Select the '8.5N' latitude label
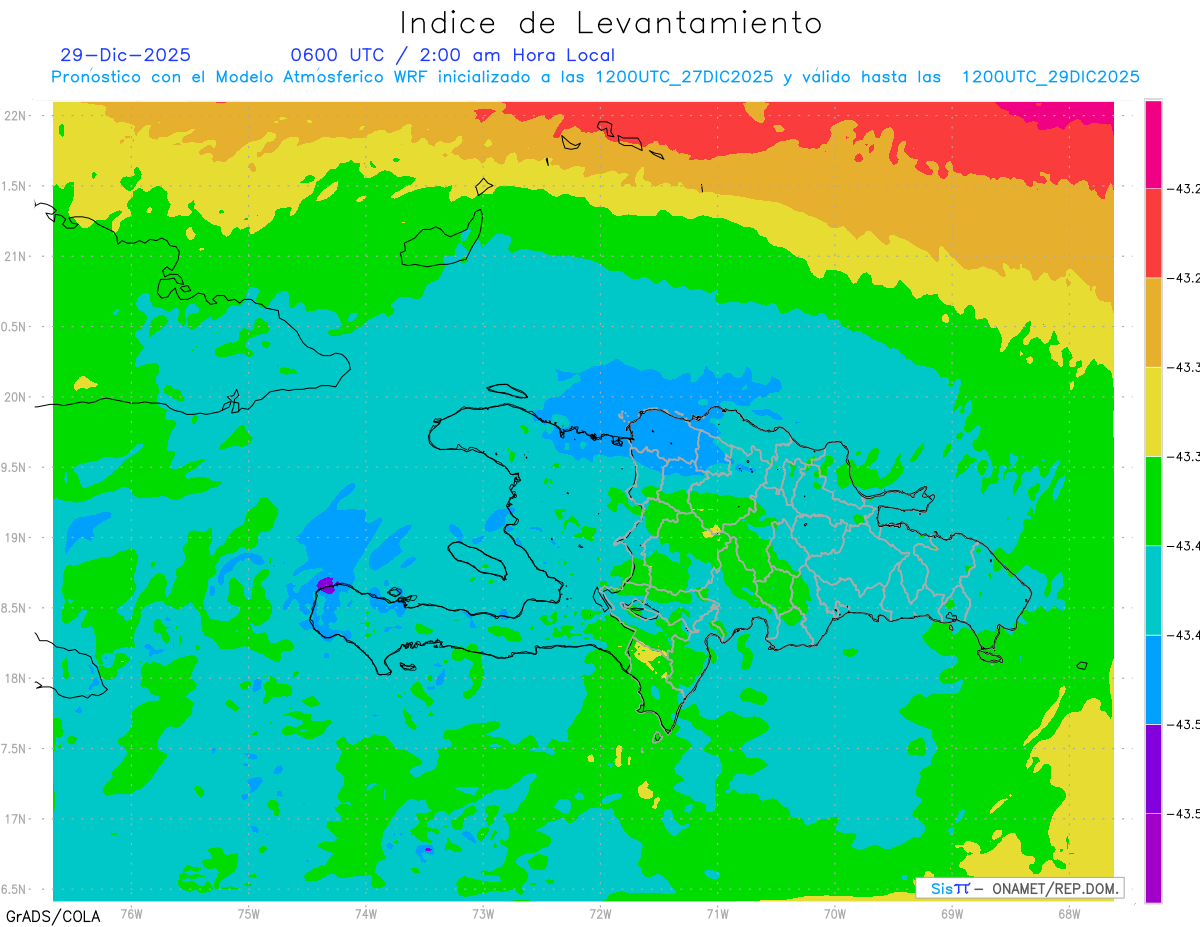The height and width of the screenshot is (927, 1200). tap(13, 608)
